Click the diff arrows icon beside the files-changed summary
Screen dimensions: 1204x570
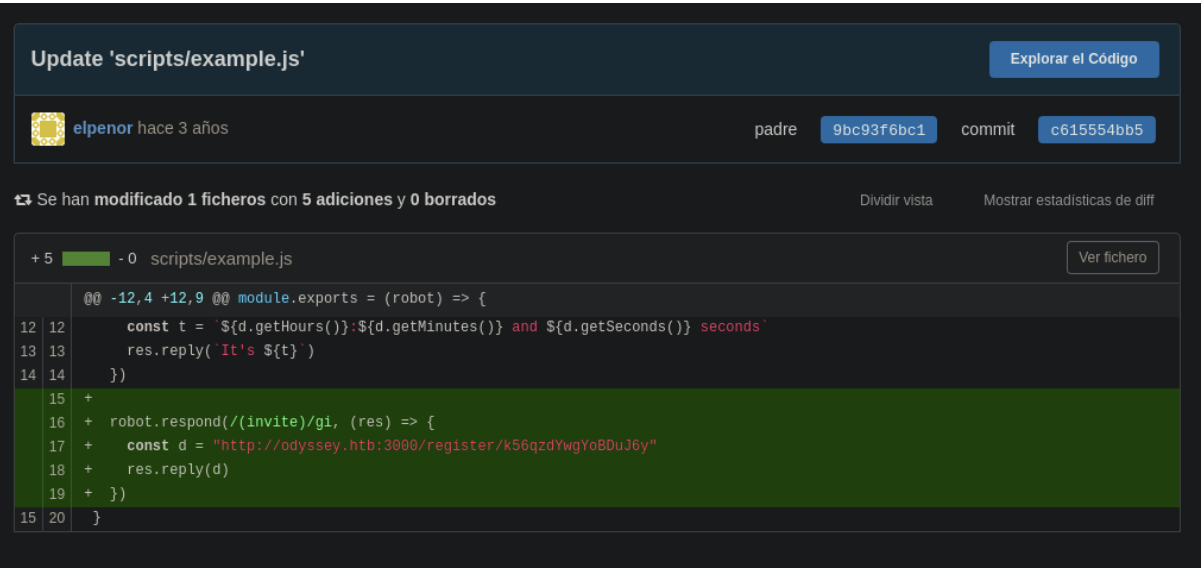coord(22,200)
